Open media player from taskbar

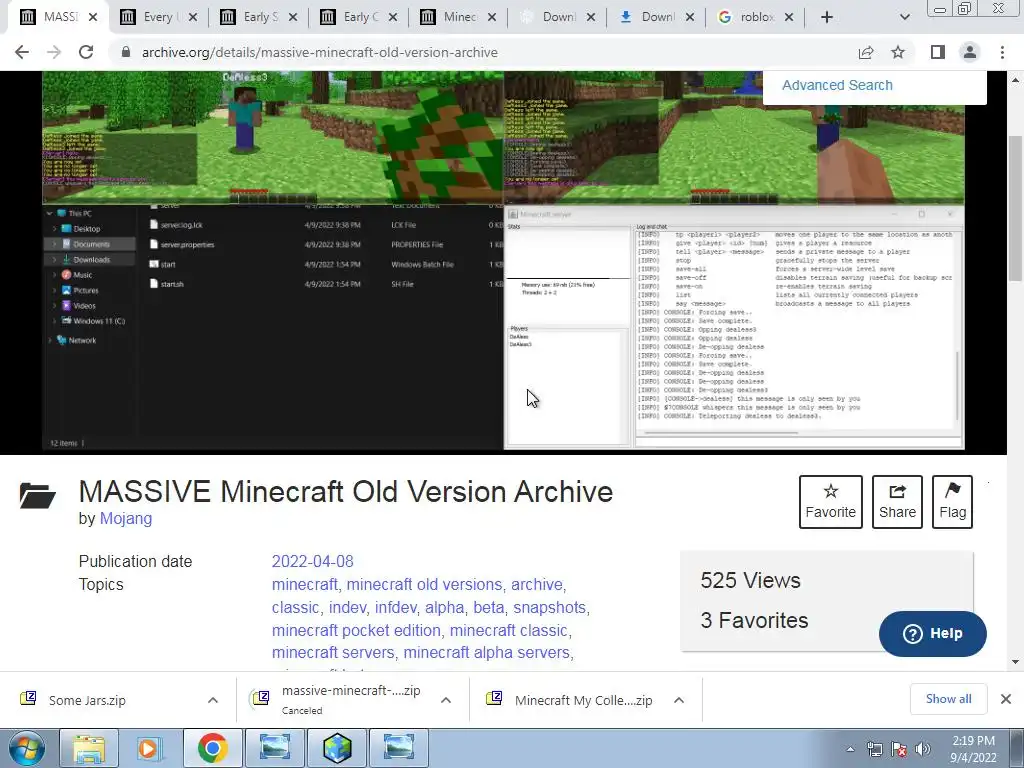coord(150,748)
